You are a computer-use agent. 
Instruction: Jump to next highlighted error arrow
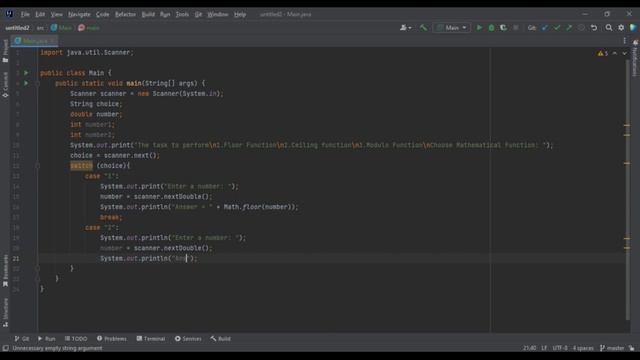pos(624,53)
